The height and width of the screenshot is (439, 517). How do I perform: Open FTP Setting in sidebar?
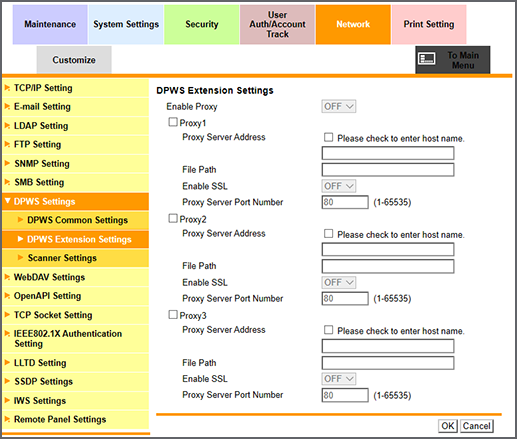pos(75,144)
